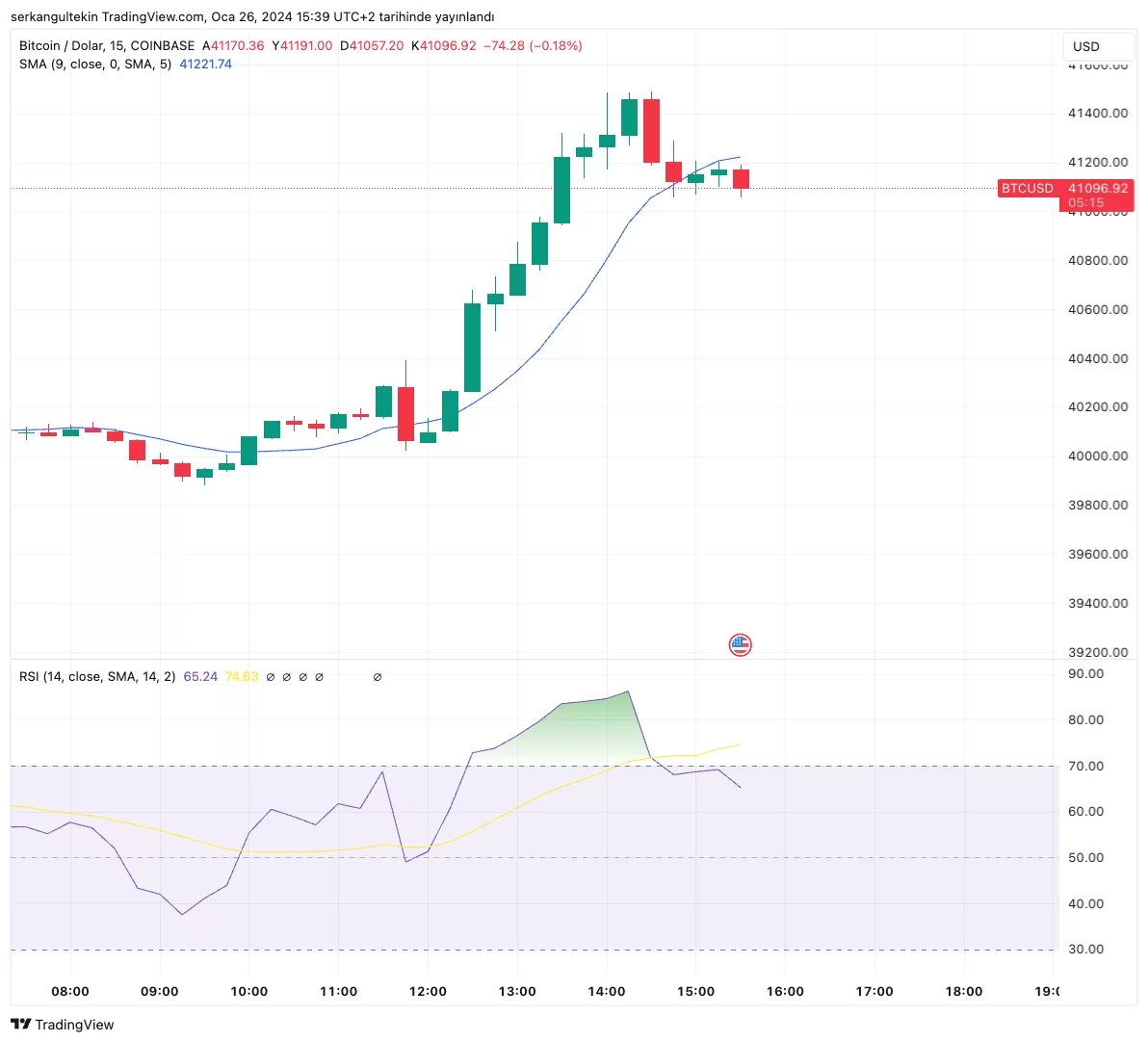
Task: Click the 40000.00 price scale label
Action: click(x=1098, y=456)
